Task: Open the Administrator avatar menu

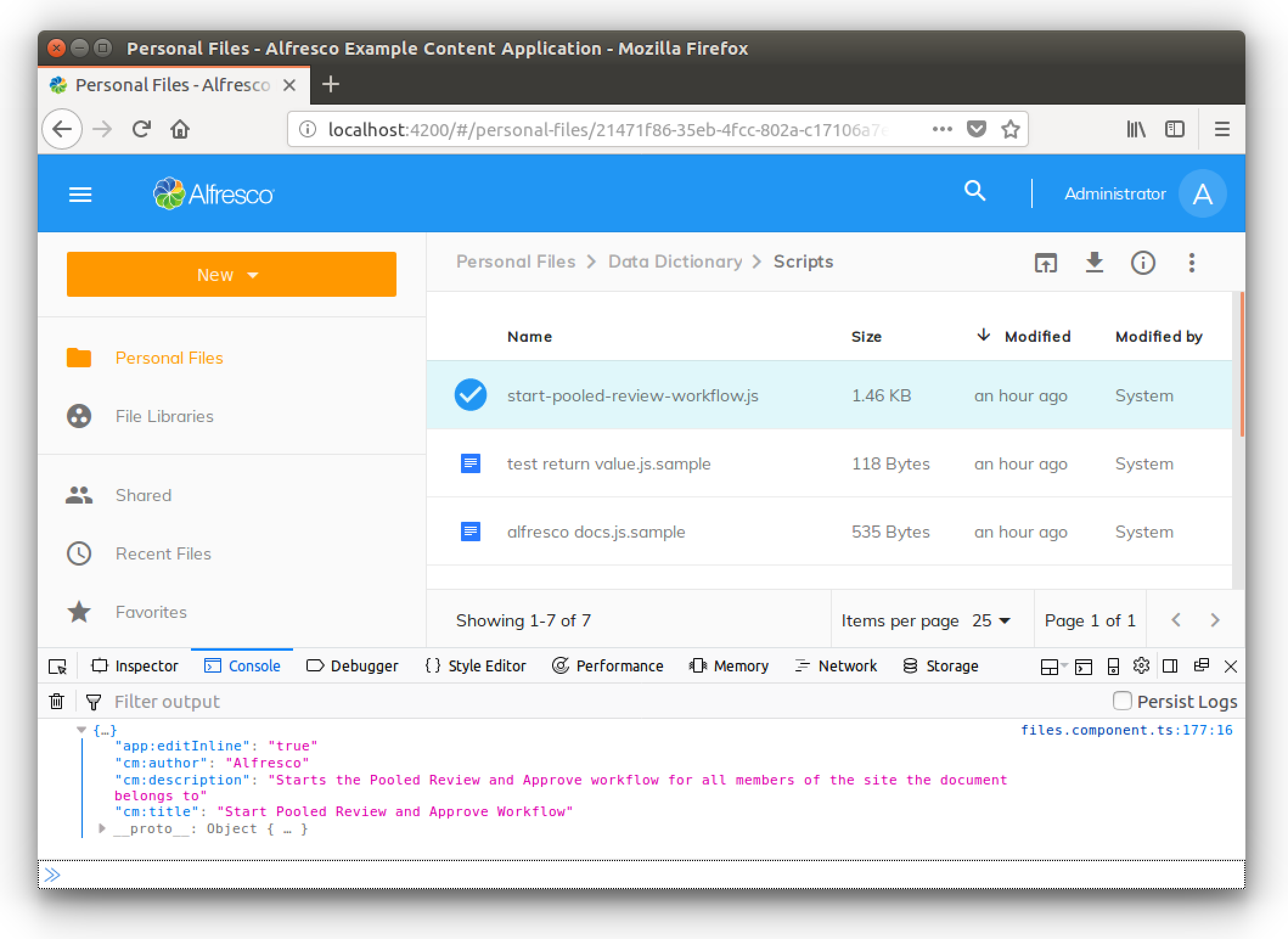Action: pyautogui.click(x=1202, y=194)
